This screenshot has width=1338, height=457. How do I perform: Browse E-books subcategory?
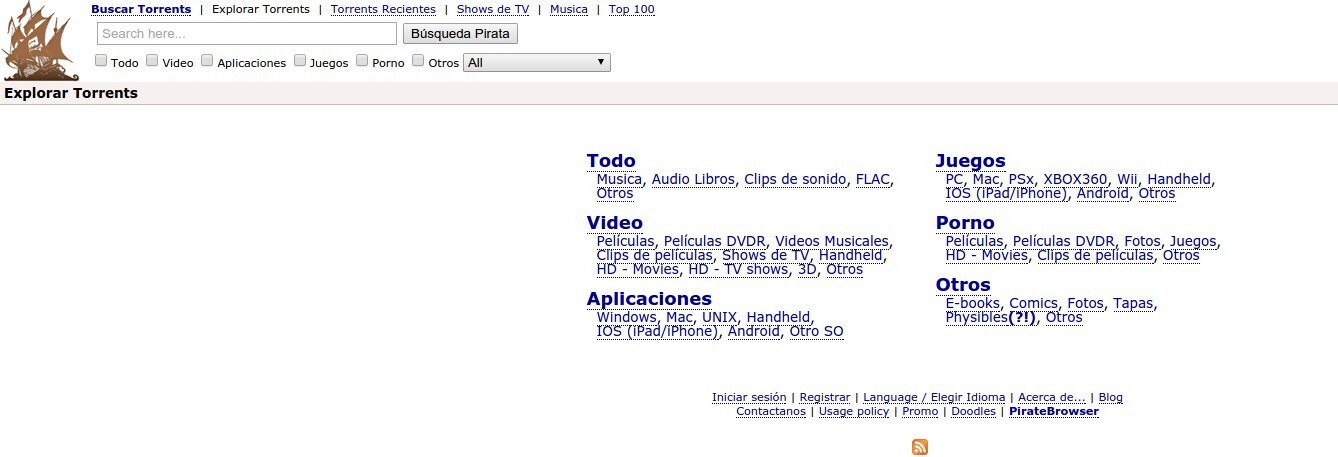(973, 304)
